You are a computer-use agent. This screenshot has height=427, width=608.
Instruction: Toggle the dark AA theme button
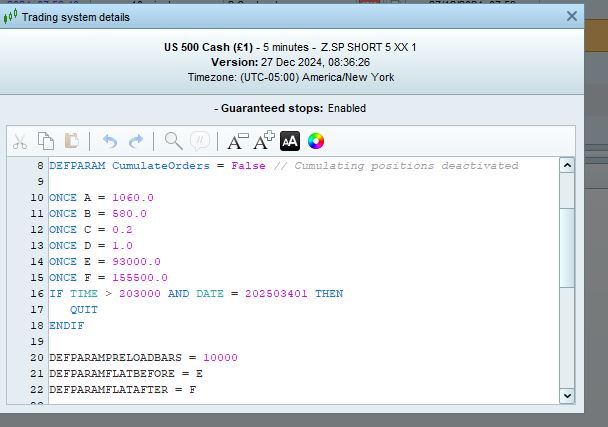point(290,141)
